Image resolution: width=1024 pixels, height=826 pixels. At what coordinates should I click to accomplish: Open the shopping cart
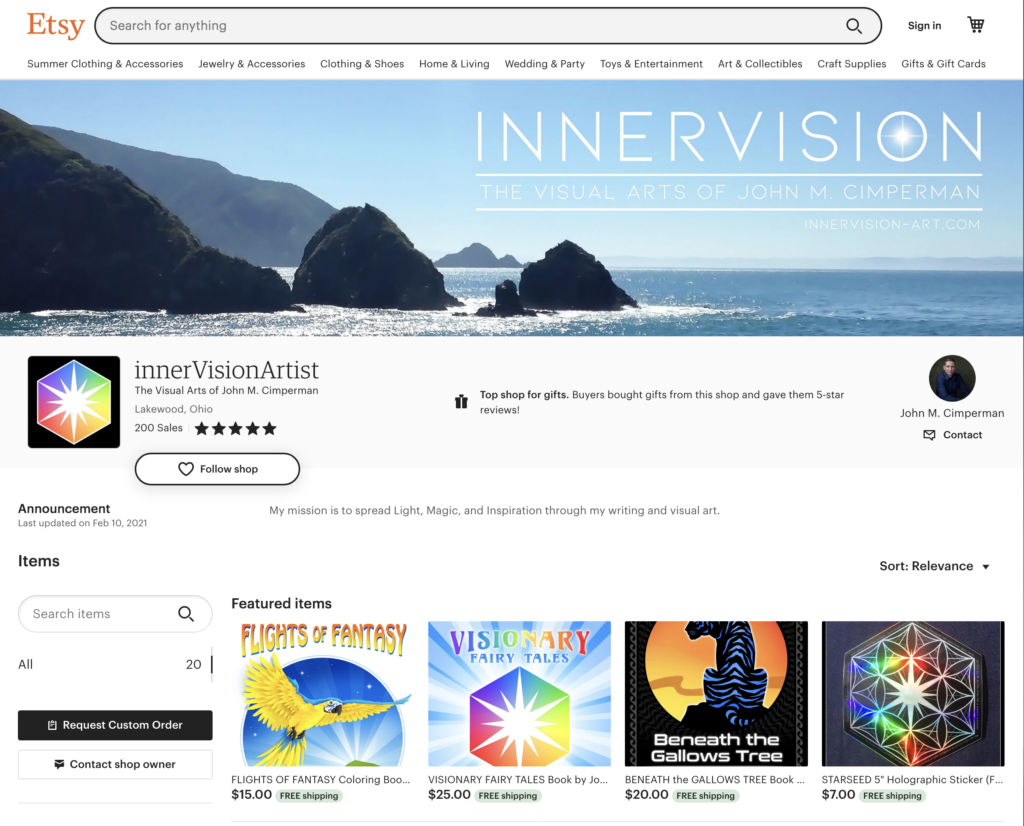pos(976,25)
